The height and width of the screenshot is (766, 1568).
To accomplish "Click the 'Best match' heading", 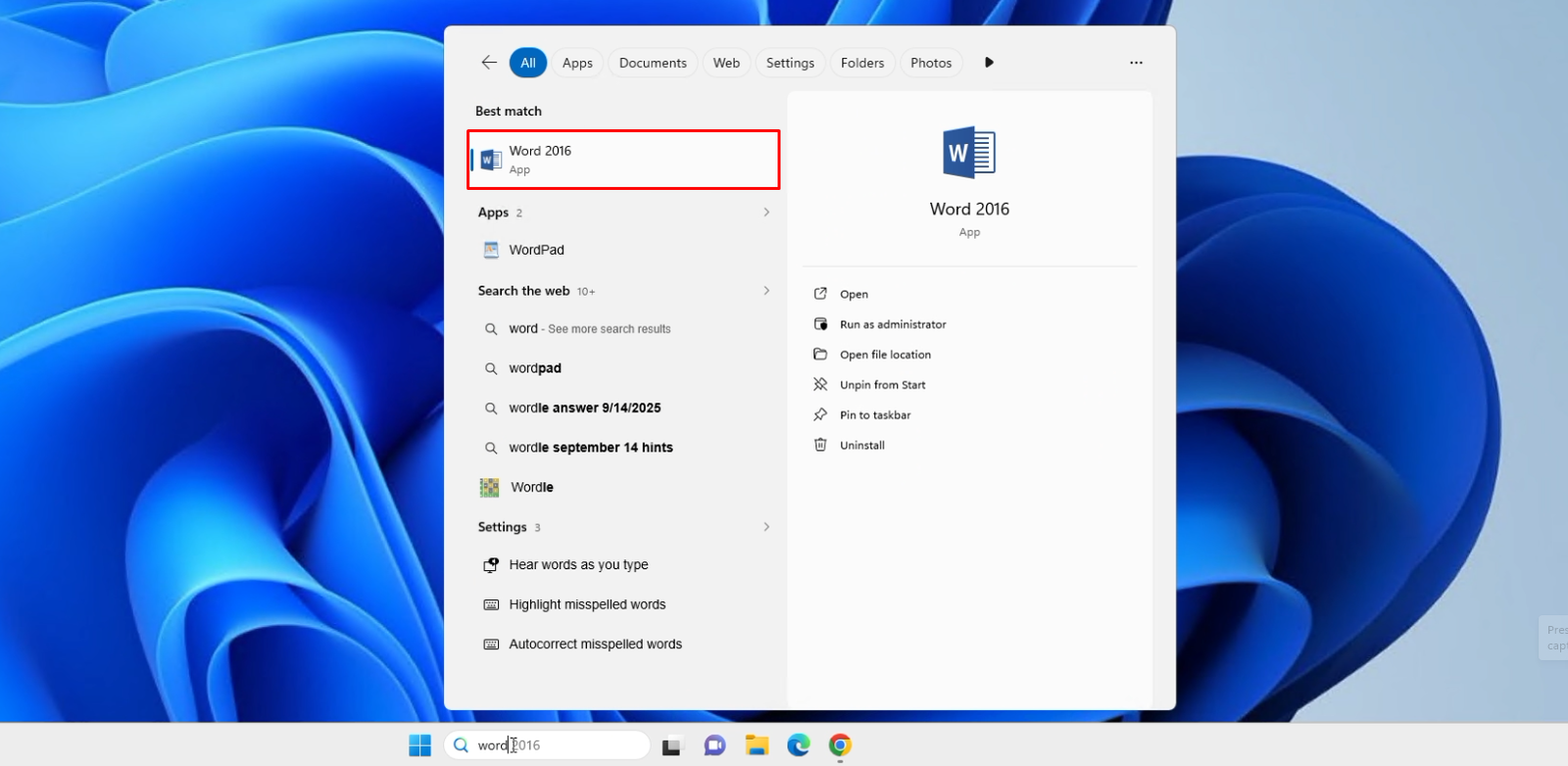I will coord(509,112).
